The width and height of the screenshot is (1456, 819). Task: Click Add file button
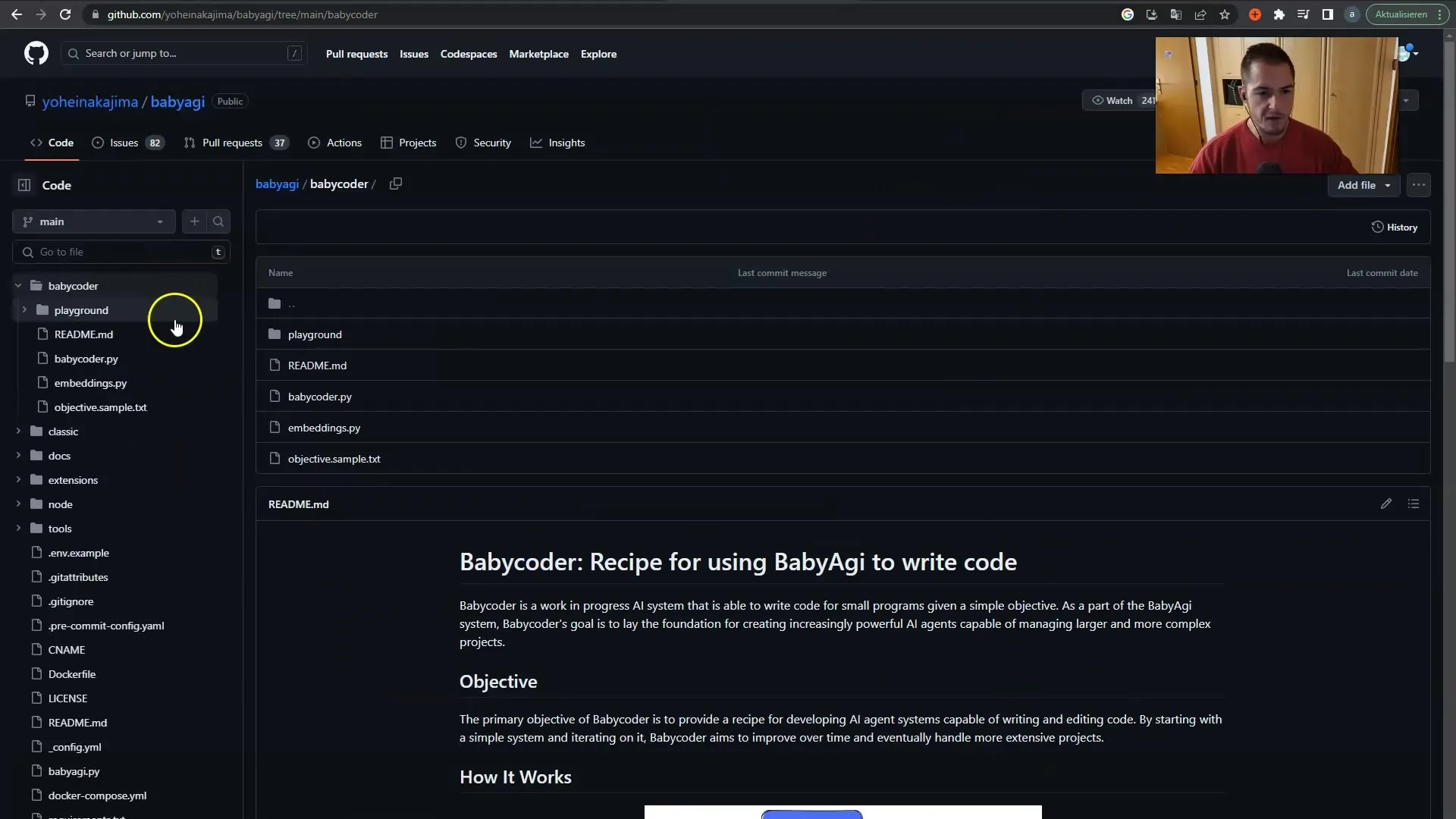click(x=1362, y=185)
